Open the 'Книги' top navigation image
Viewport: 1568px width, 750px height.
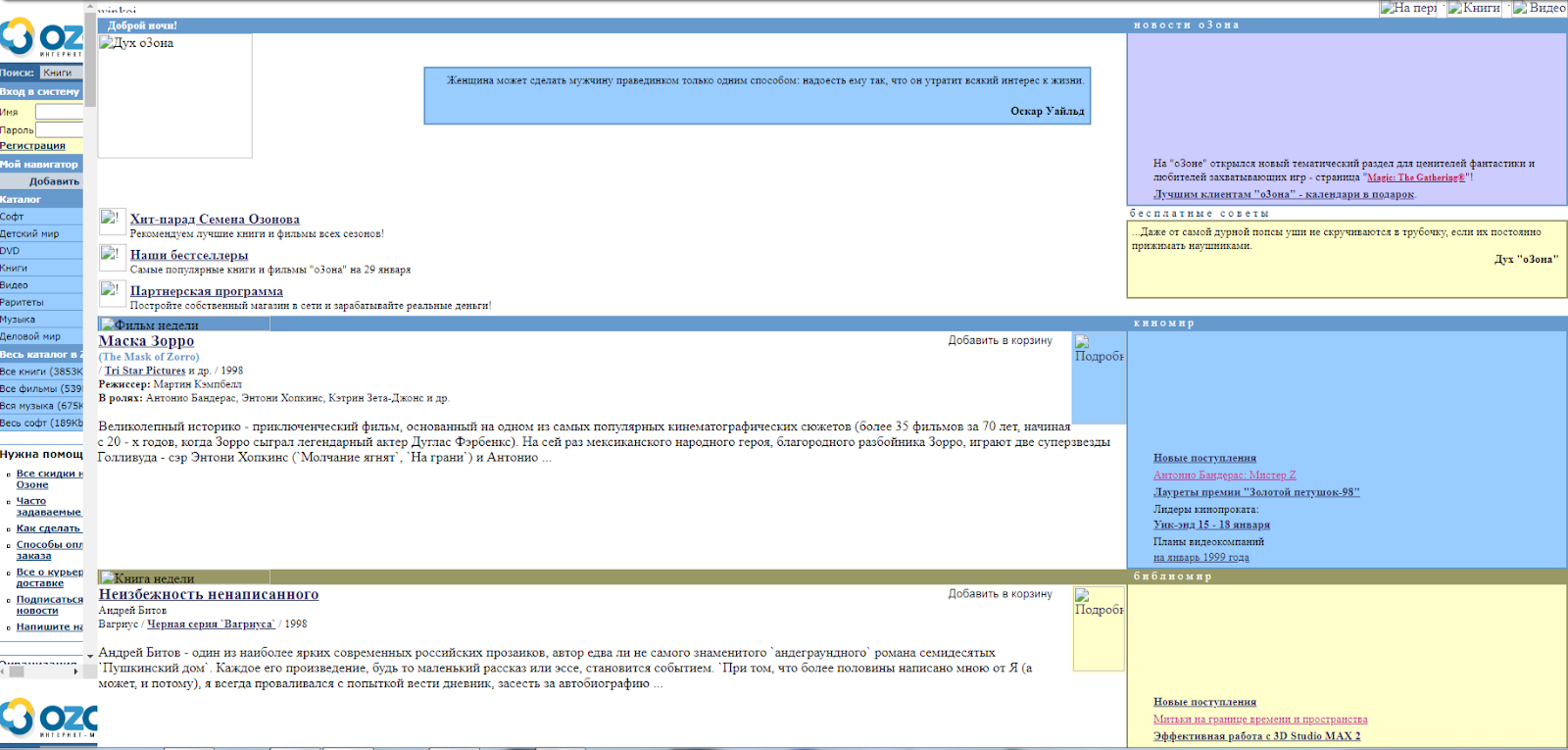pyautogui.click(x=1475, y=8)
